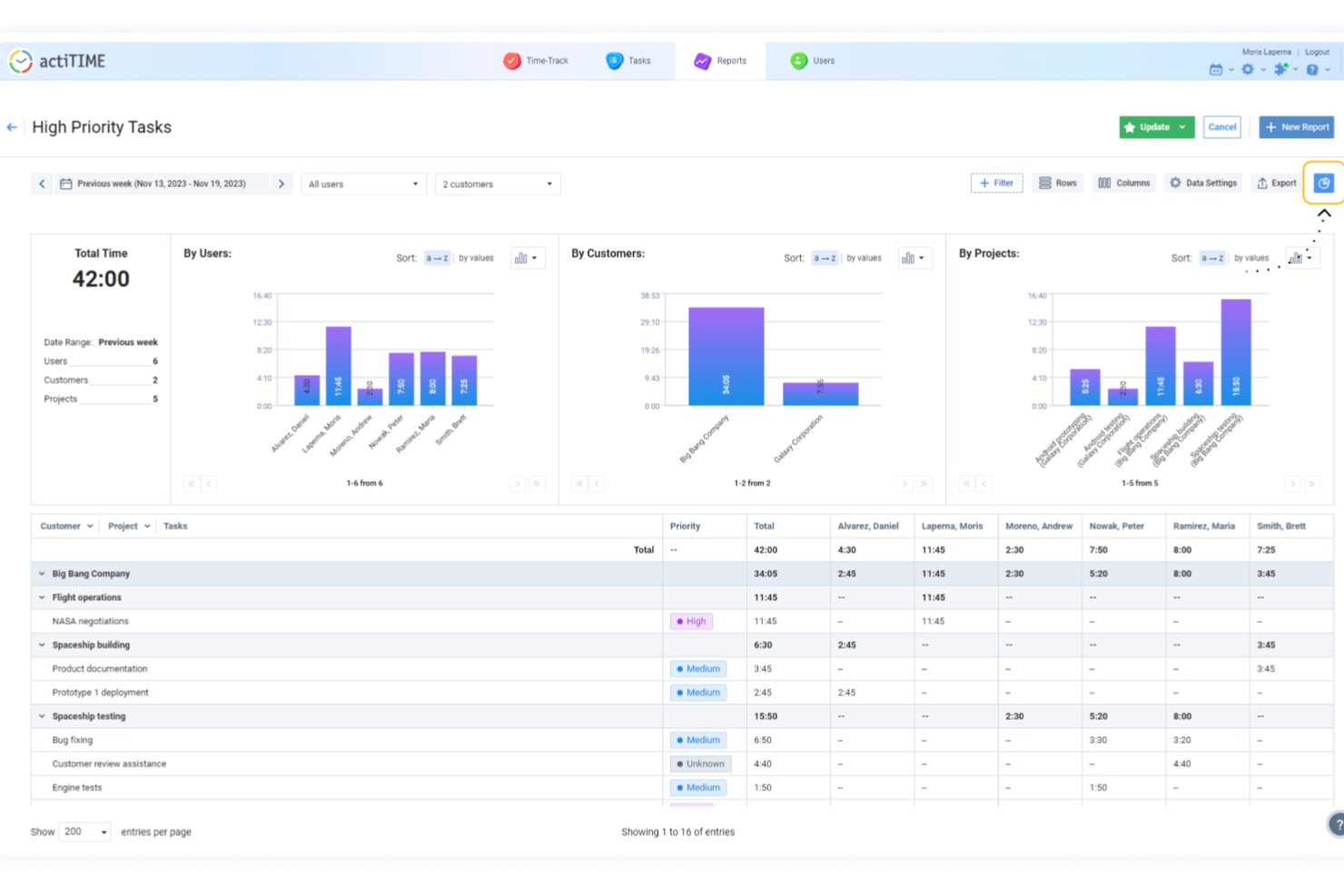Click the New Report button
This screenshot has height=896, width=1344.
[1297, 127]
